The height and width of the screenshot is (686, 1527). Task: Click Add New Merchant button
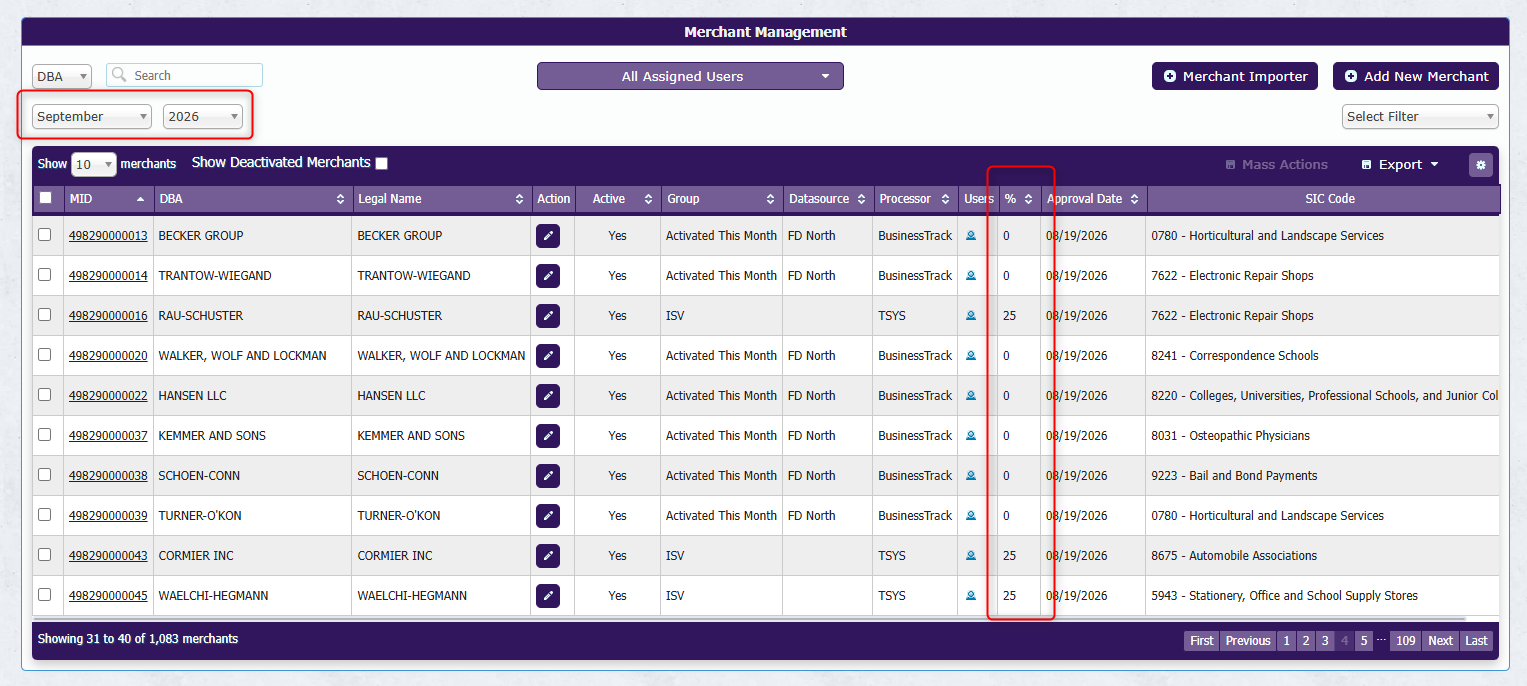[1416, 76]
